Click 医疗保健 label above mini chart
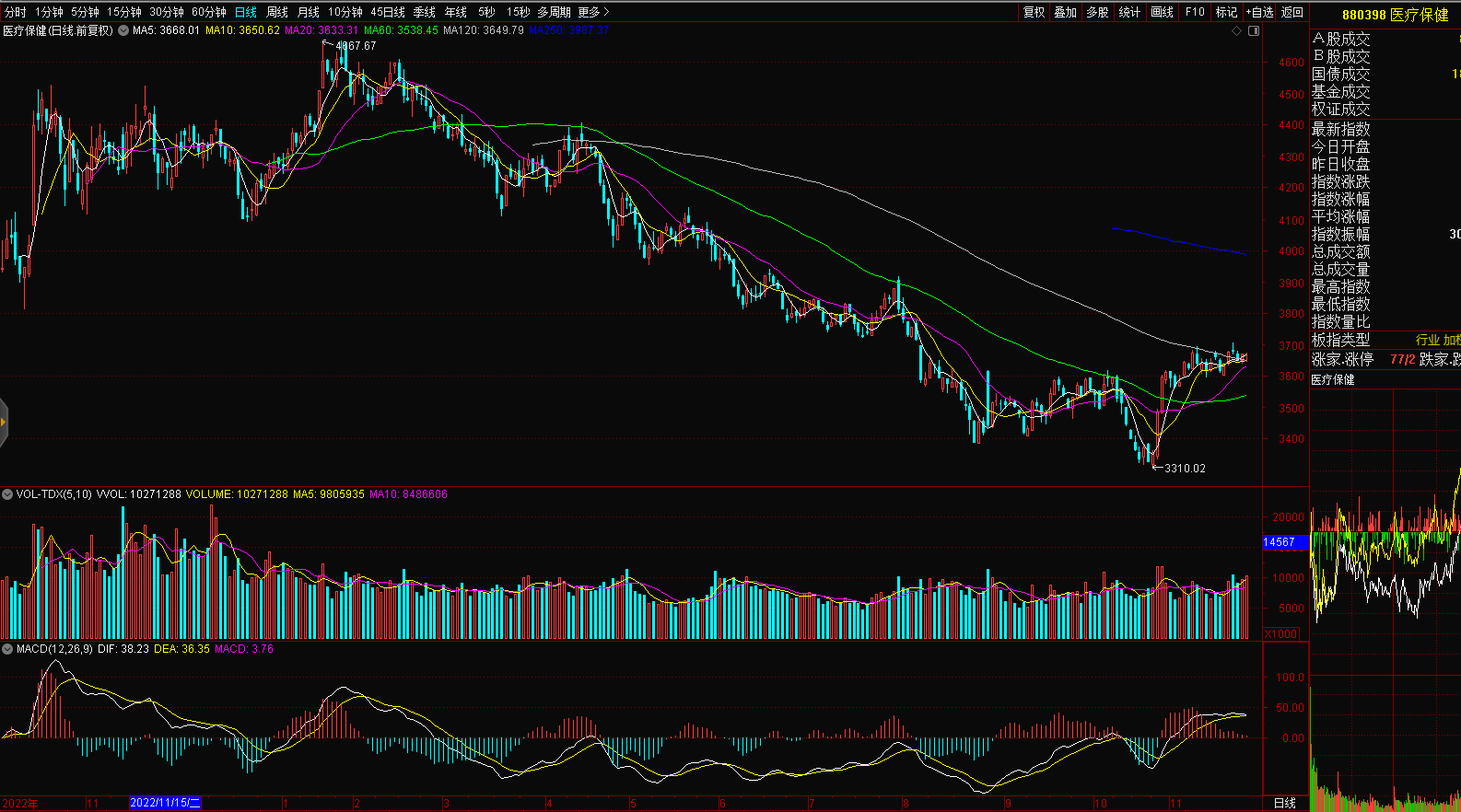 click(1333, 379)
